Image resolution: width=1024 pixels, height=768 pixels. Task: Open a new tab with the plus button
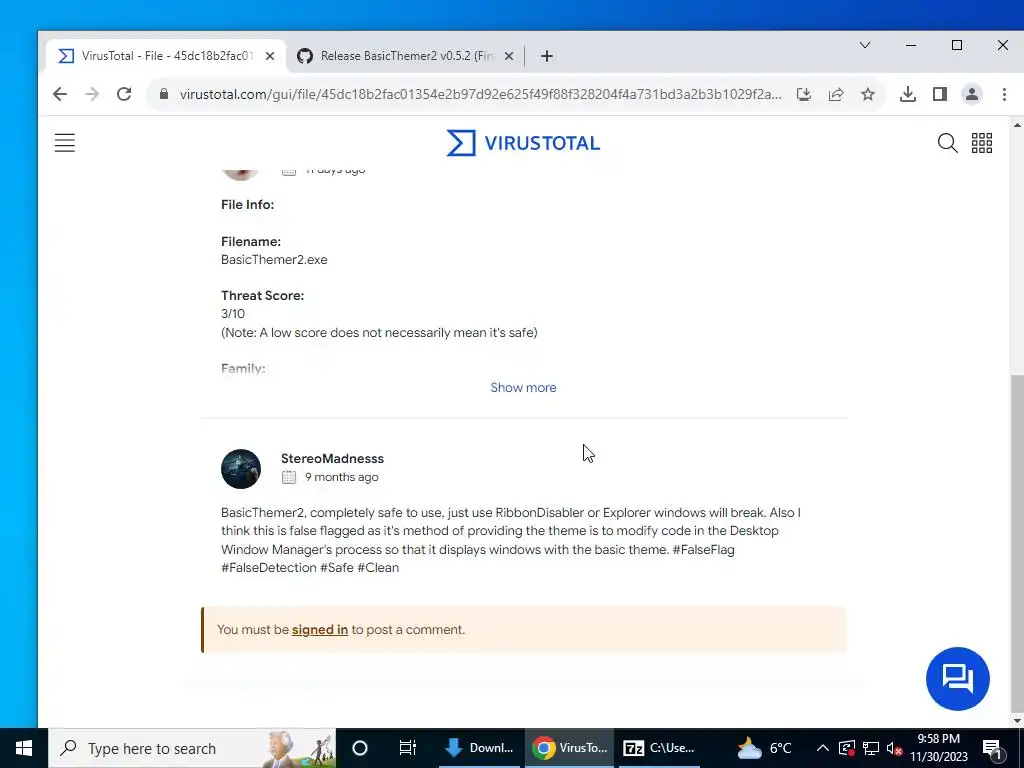pyautogui.click(x=547, y=56)
